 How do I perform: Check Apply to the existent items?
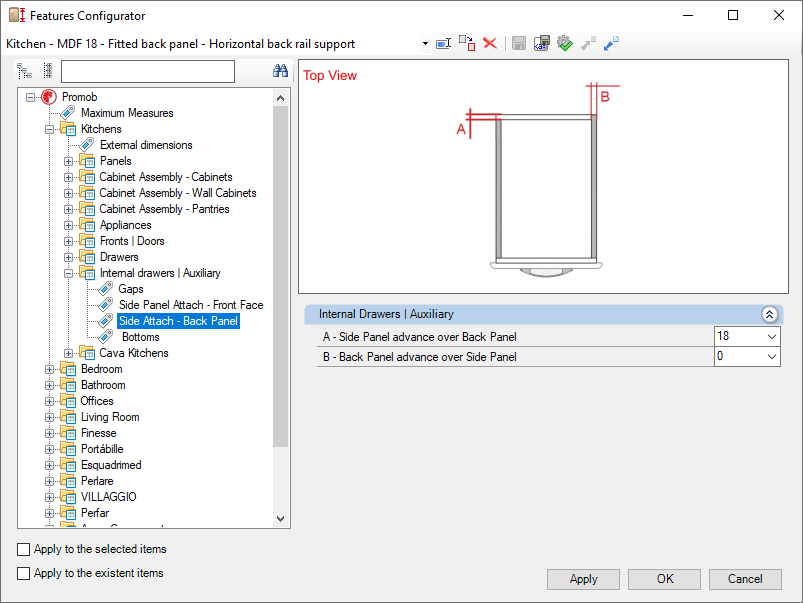(x=24, y=573)
